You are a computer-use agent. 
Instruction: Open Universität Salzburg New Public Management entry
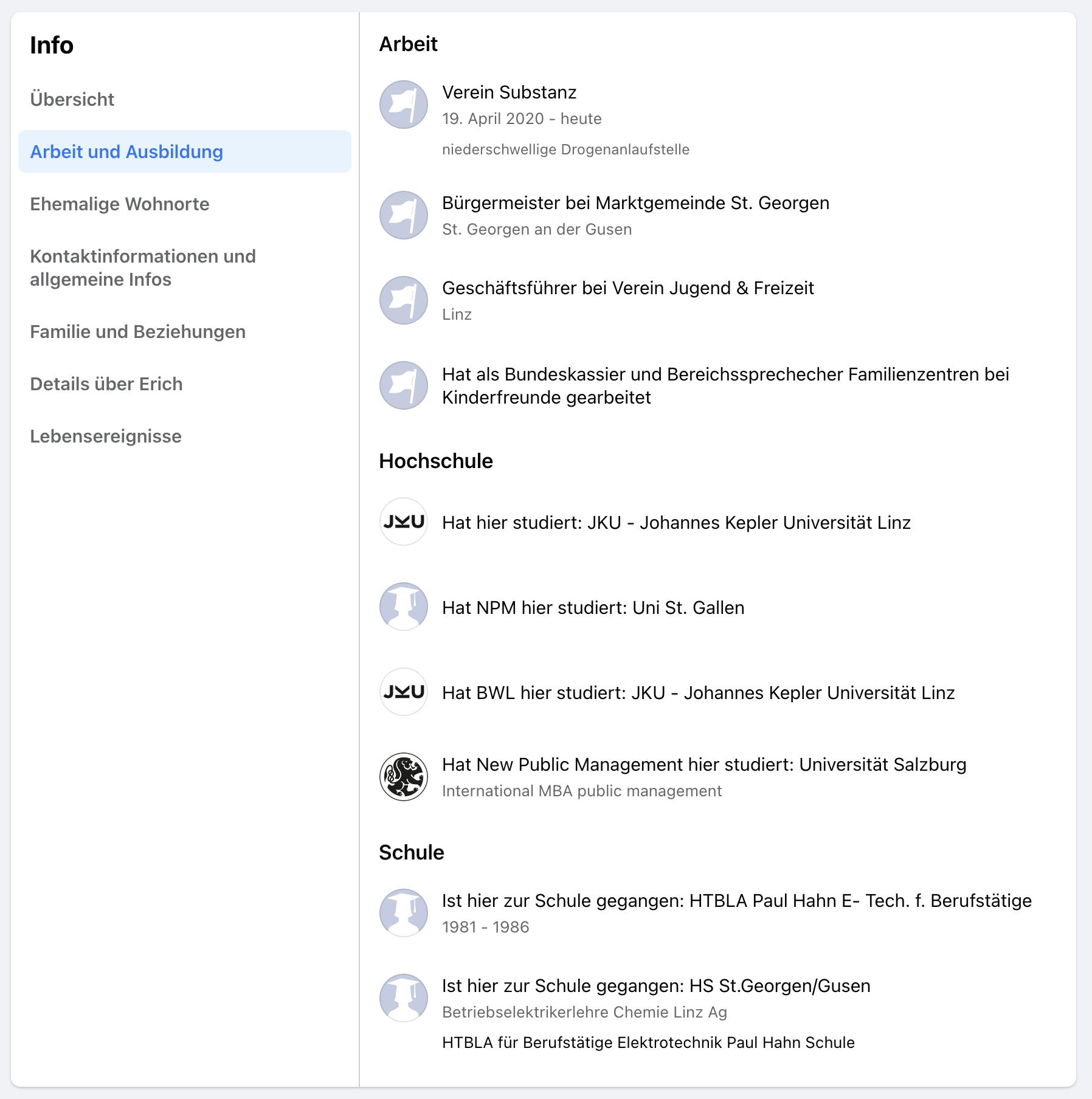pos(704,765)
